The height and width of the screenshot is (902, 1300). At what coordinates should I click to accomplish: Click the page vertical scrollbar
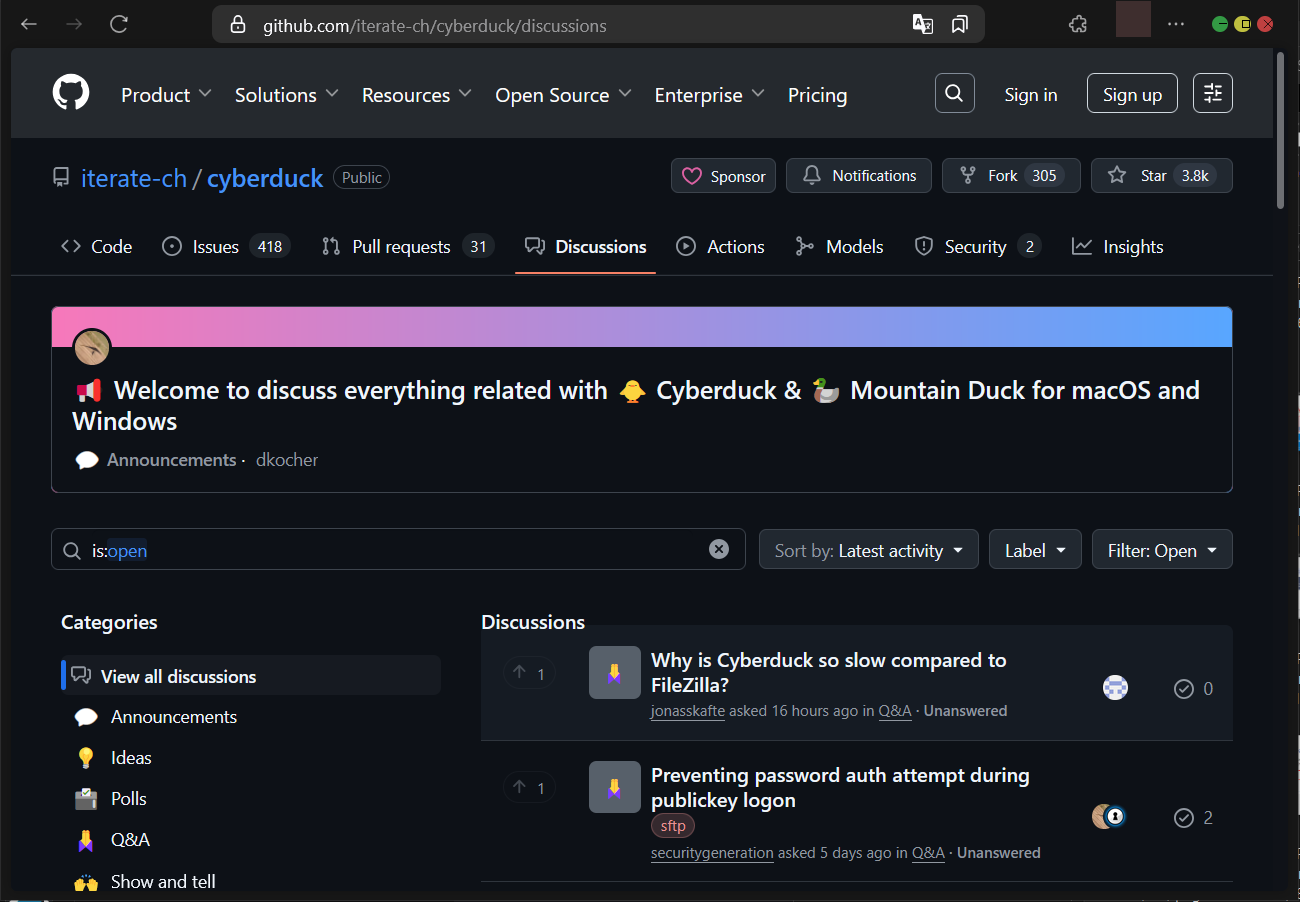click(1281, 130)
